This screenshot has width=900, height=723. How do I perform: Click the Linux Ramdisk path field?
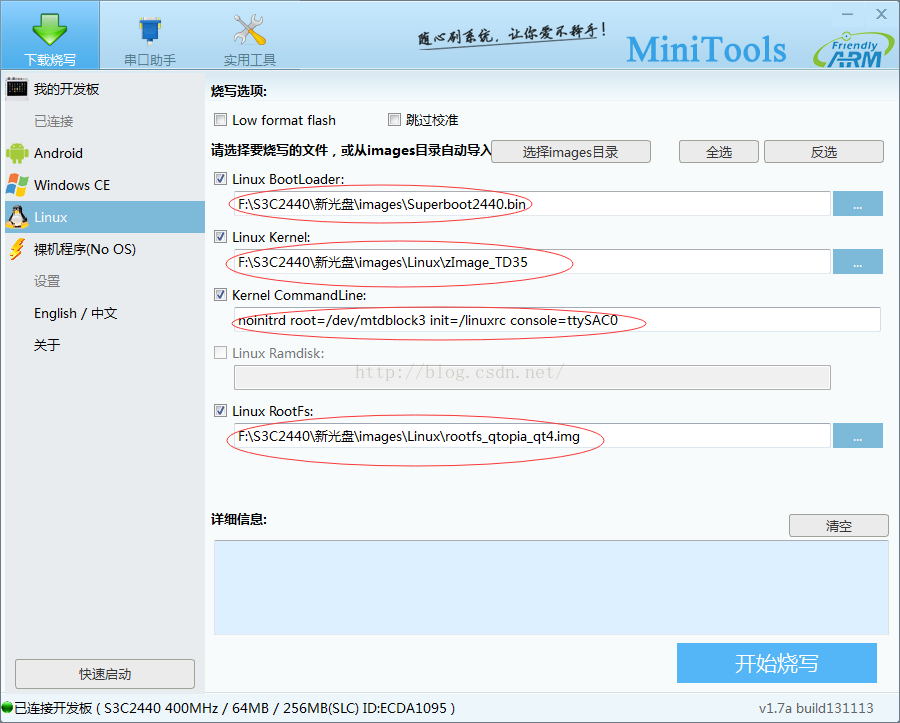click(x=532, y=378)
